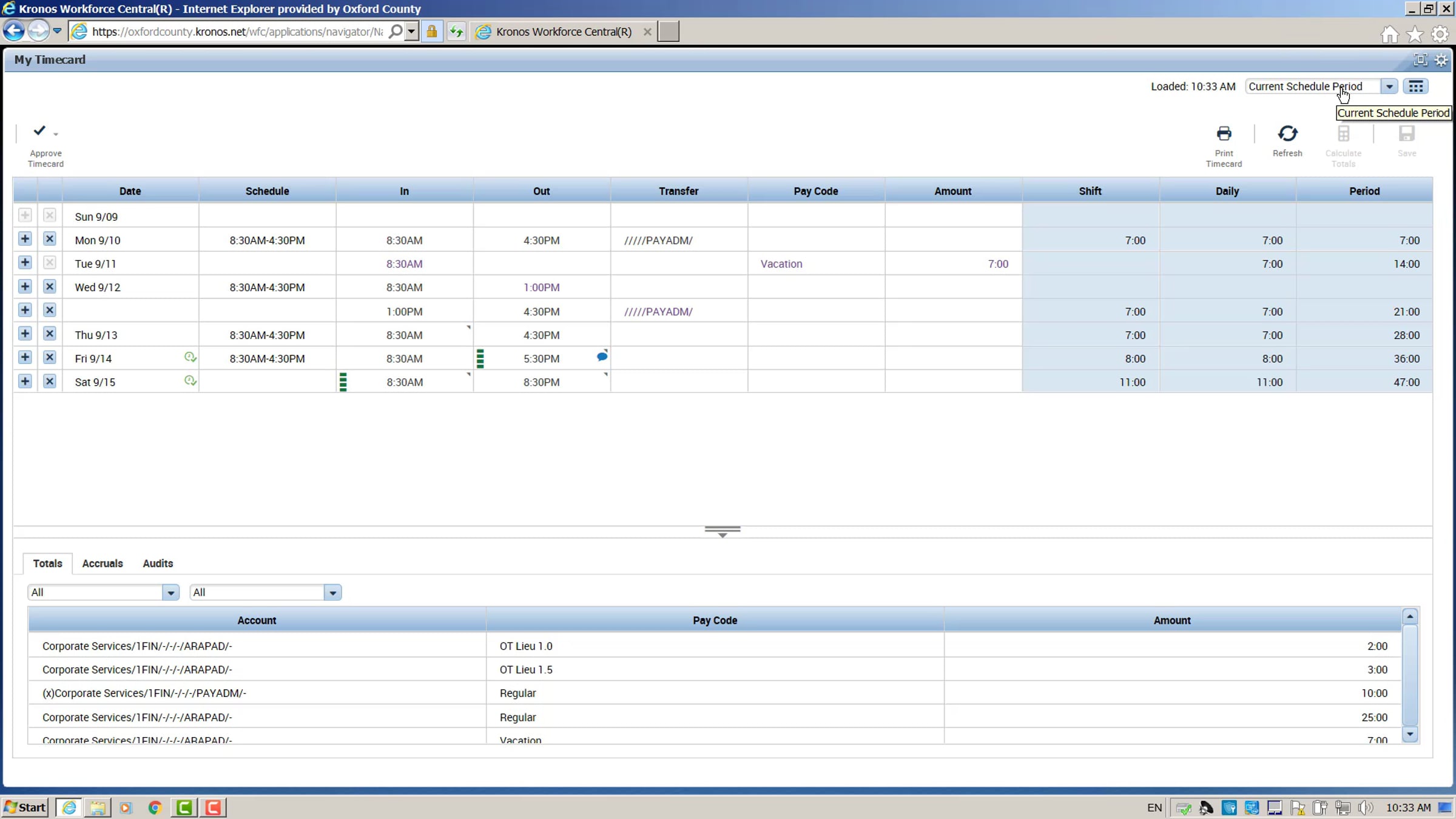Refresh the timecard
This screenshot has width=1456, height=819.
pos(1287,133)
